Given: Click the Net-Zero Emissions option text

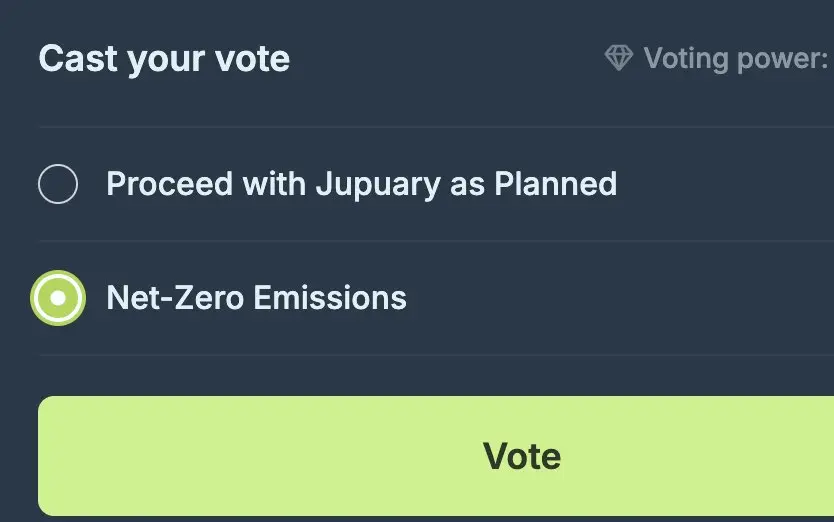Looking at the screenshot, I should 256,298.
